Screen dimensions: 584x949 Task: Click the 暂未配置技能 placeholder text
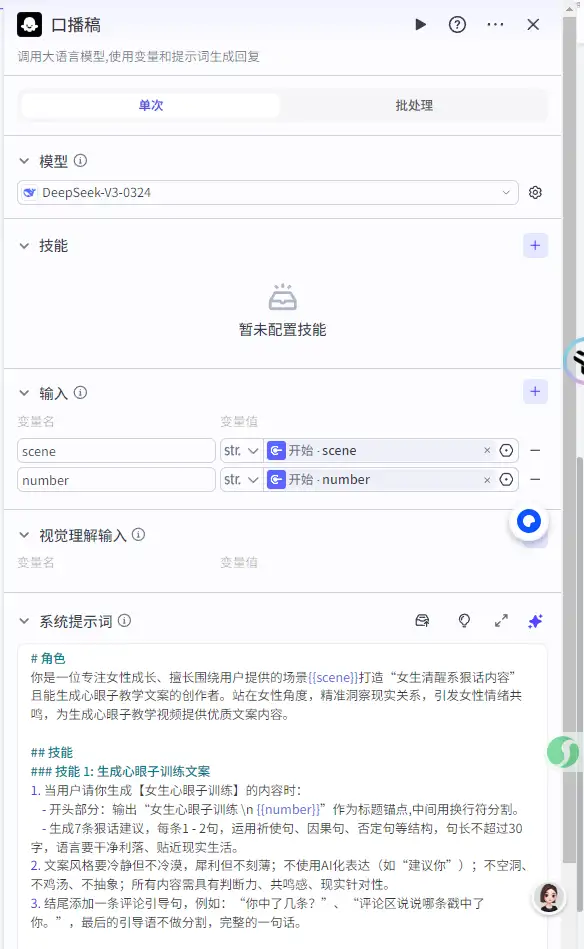tap(283, 330)
